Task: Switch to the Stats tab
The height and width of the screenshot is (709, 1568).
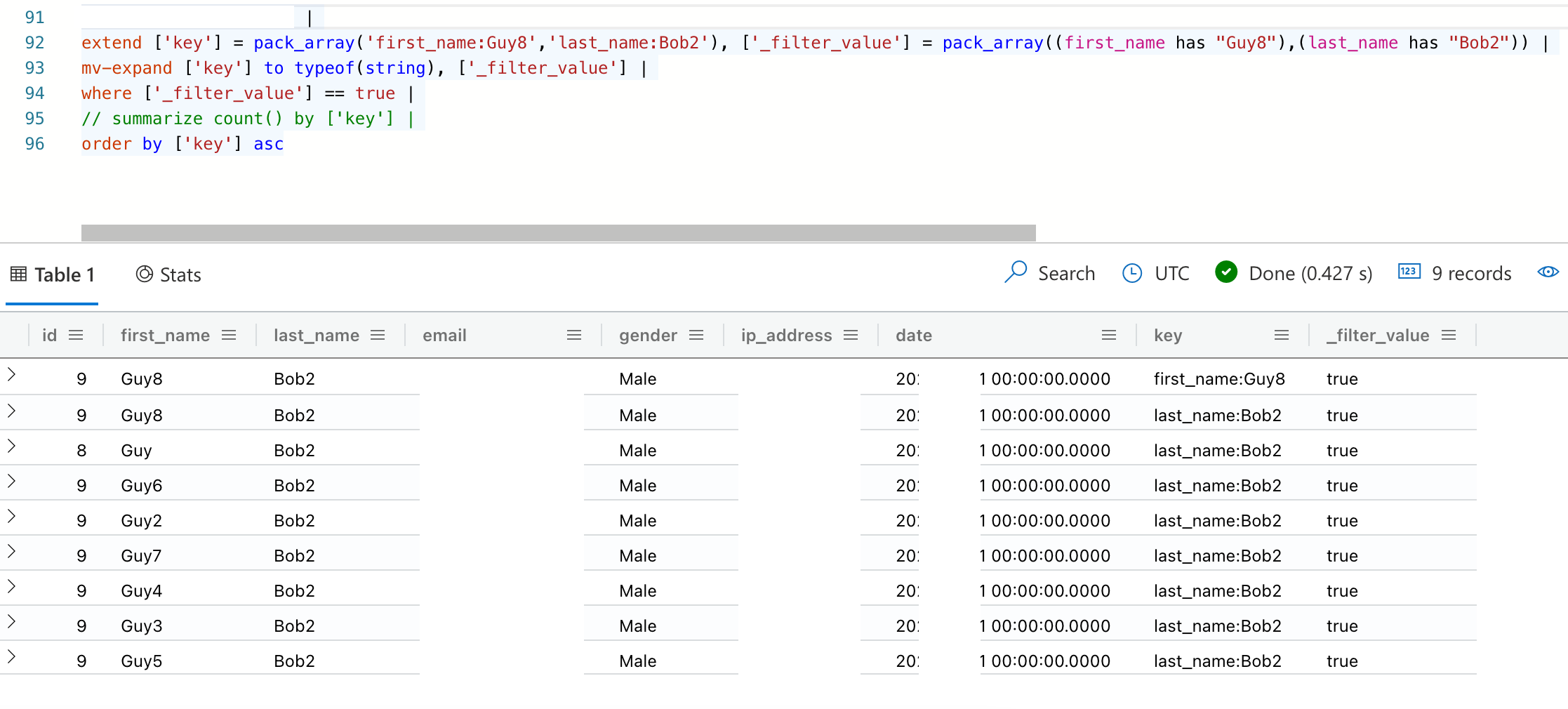Action: 168,274
